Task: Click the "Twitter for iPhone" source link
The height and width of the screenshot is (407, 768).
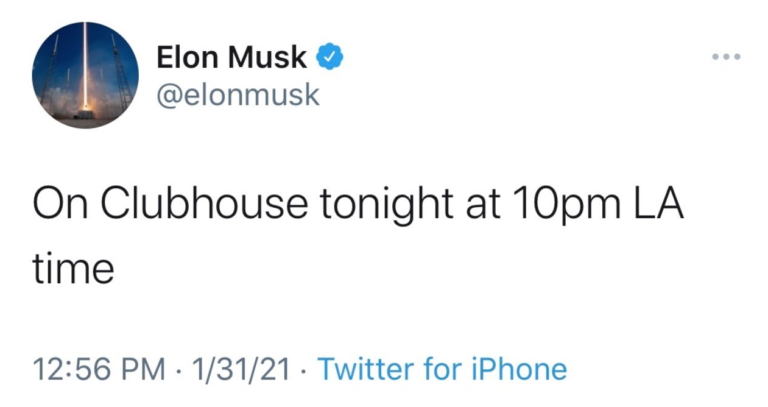Action: coord(441,369)
